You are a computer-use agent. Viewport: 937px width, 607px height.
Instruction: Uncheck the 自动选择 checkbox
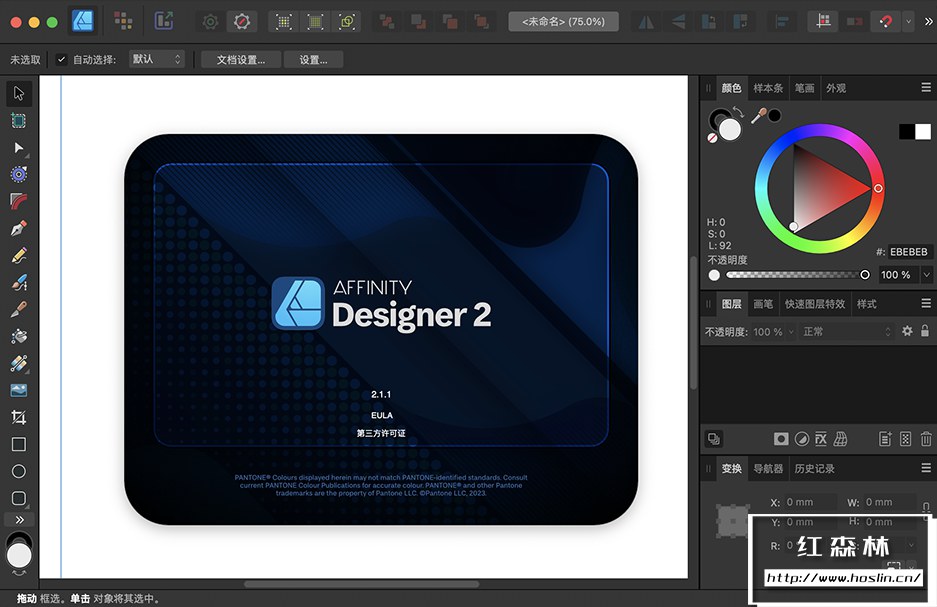coord(61,60)
